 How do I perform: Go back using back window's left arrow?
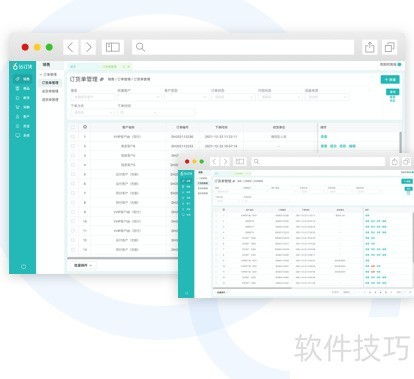pos(71,47)
